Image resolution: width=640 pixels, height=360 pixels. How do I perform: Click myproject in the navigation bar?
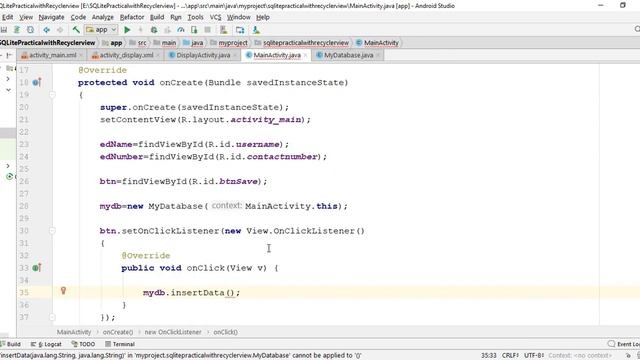tap(229, 43)
